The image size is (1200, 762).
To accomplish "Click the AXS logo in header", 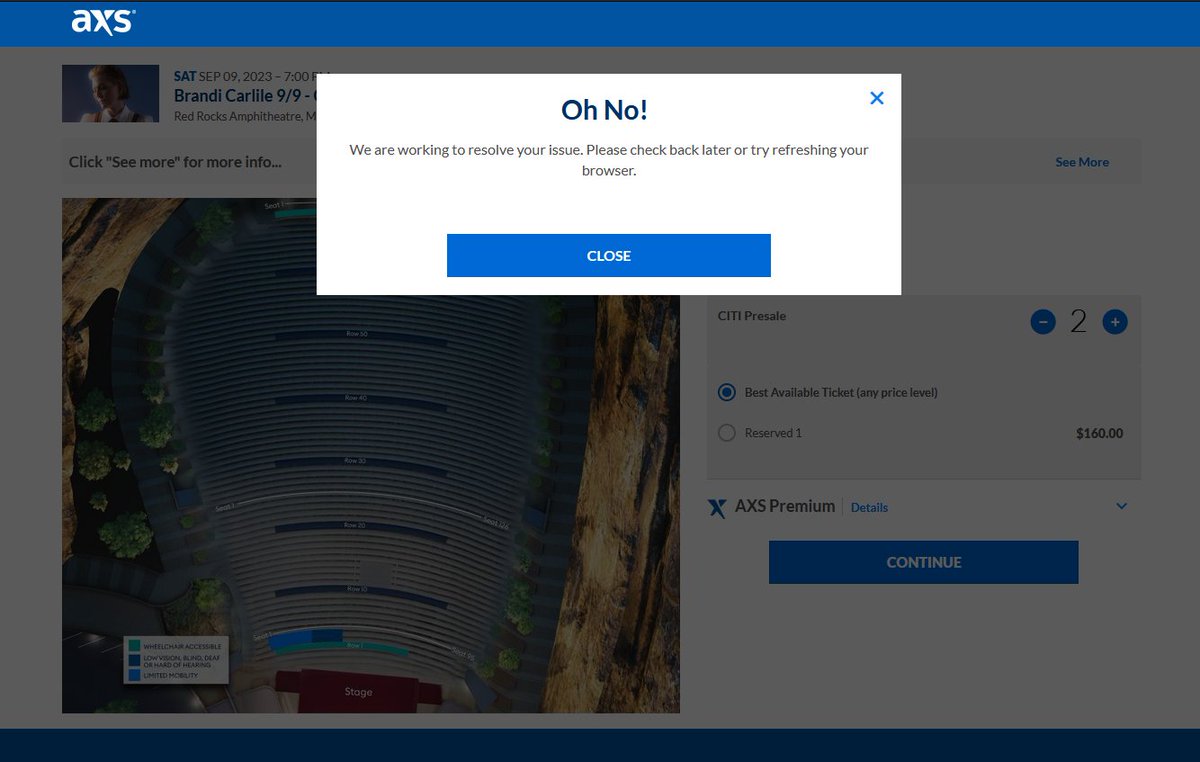I will pyautogui.click(x=103, y=21).
